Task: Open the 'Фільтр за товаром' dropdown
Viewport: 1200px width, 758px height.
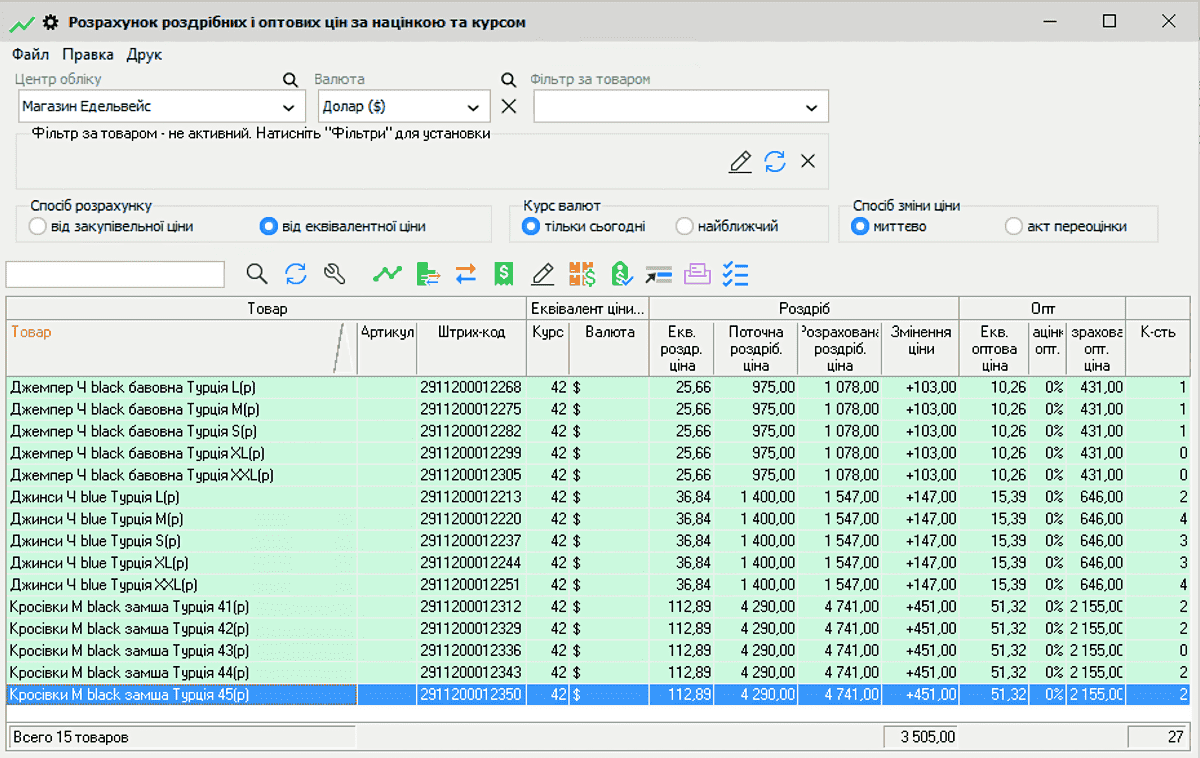Action: coord(811,107)
